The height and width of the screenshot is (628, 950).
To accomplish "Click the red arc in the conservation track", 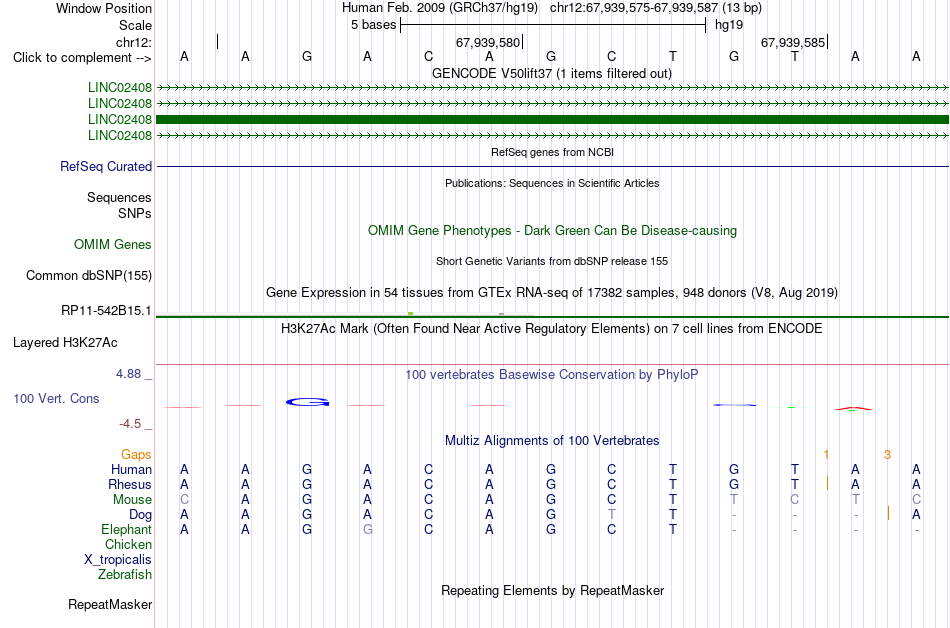I will point(853,409).
